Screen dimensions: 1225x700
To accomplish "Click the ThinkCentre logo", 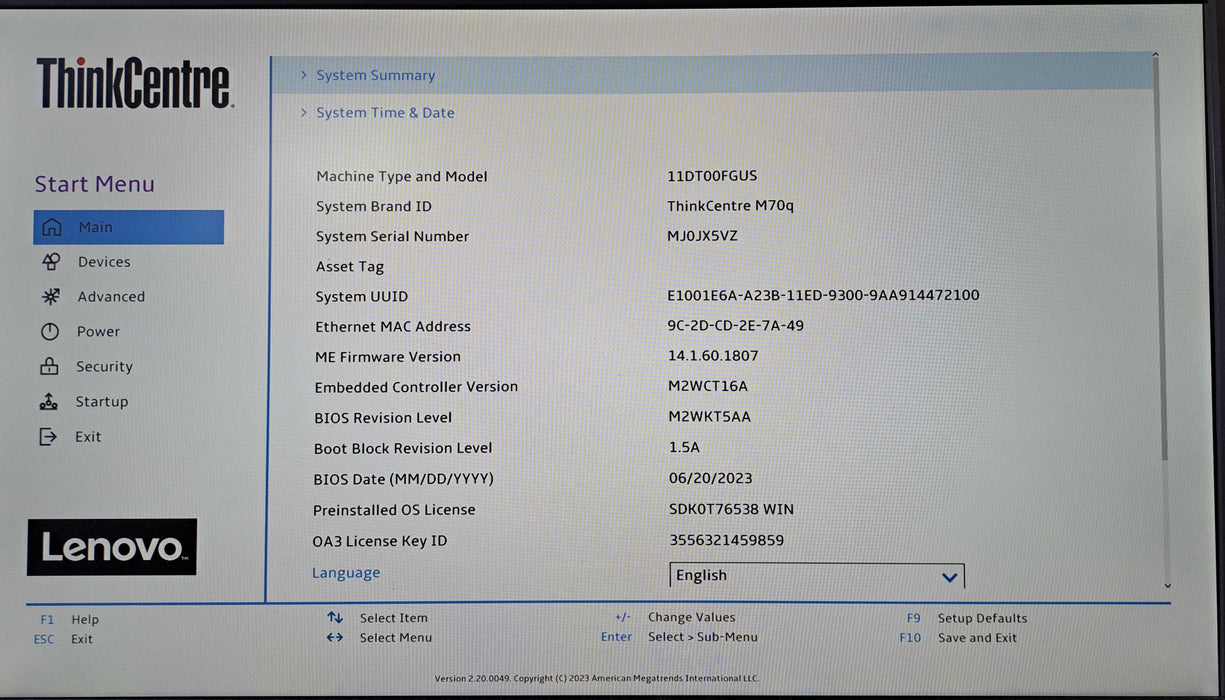I will (x=134, y=83).
